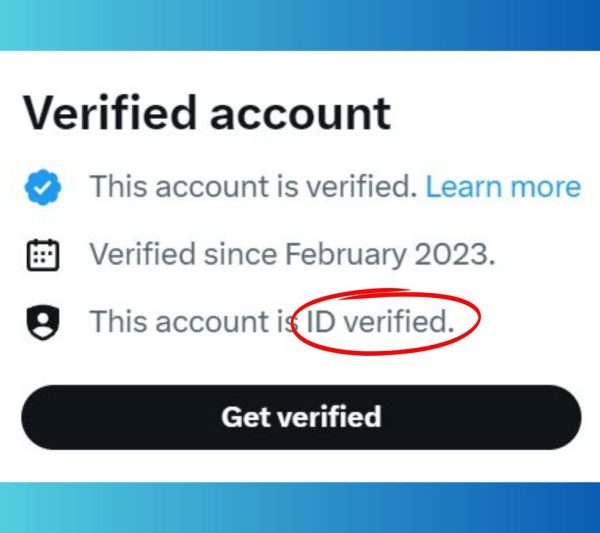Click the blue verified checkmark badge

pyautogui.click(x=42, y=187)
